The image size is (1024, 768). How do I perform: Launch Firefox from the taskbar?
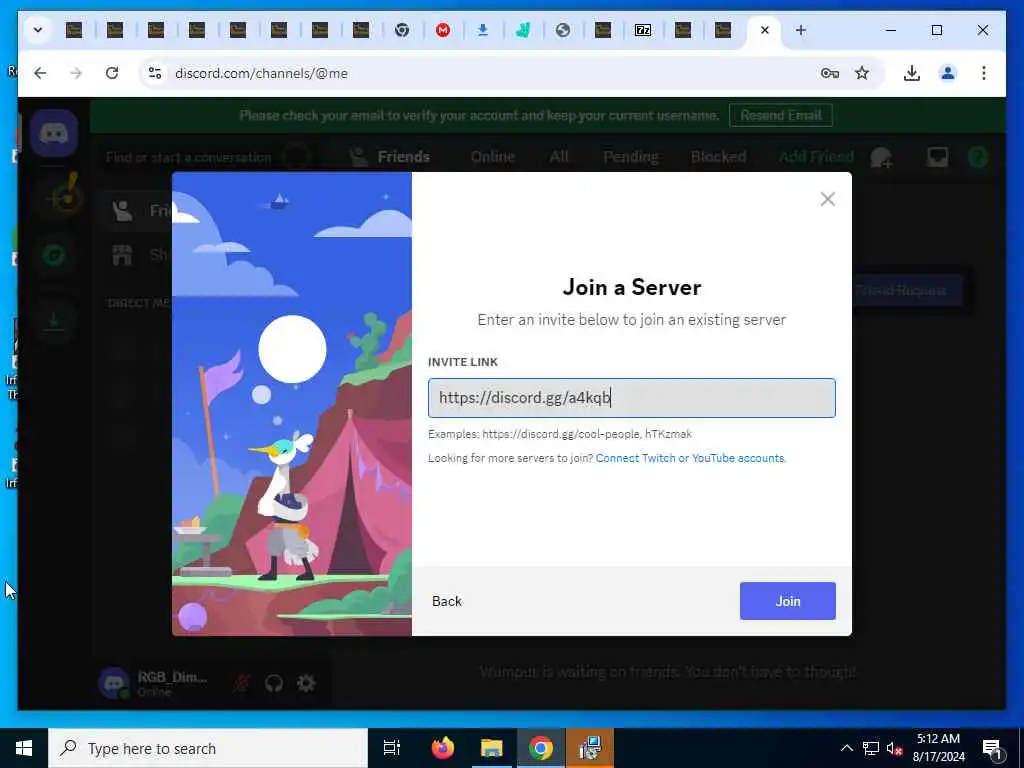tap(443, 748)
